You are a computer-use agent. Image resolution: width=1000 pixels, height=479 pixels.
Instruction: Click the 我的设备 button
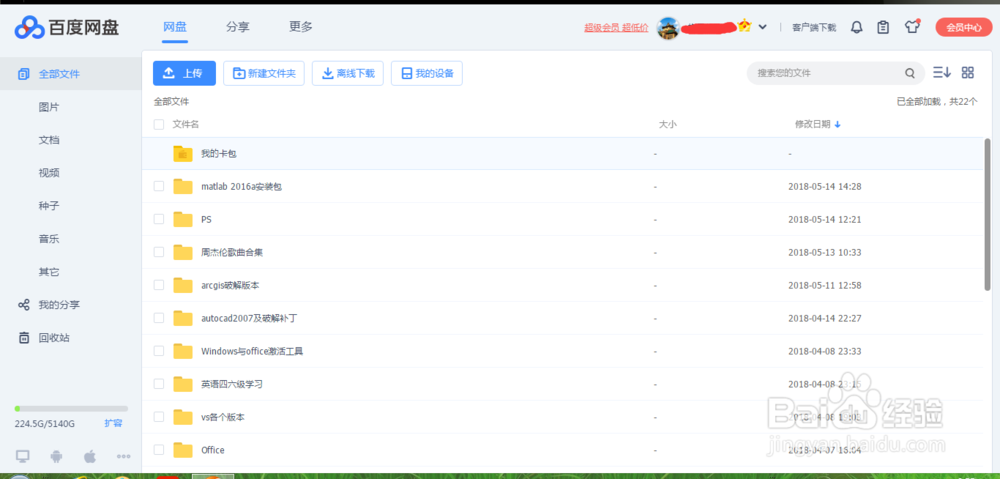tap(427, 73)
